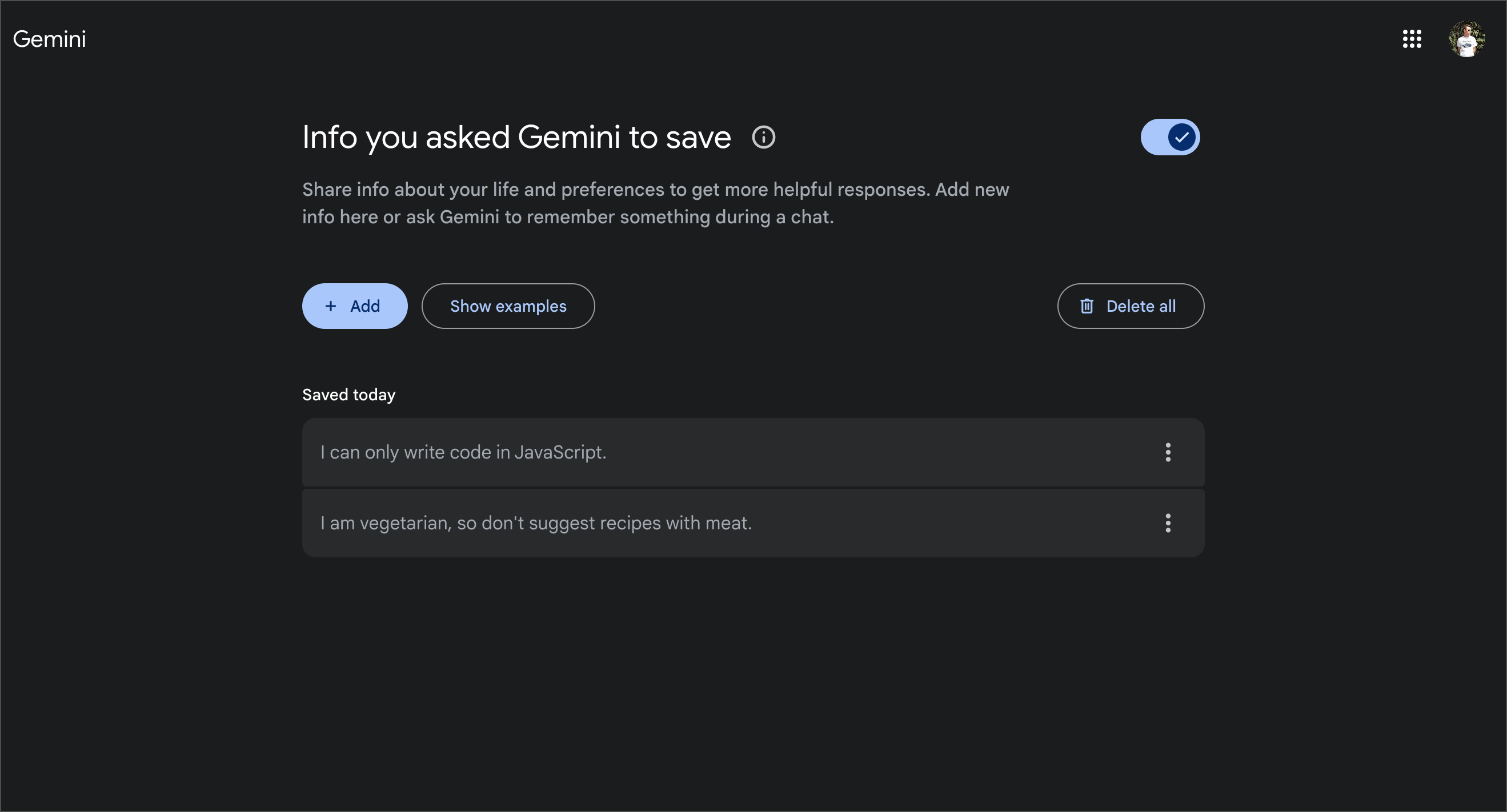Click the Show examples button
This screenshot has width=1507, height=812.
(508, 305)
